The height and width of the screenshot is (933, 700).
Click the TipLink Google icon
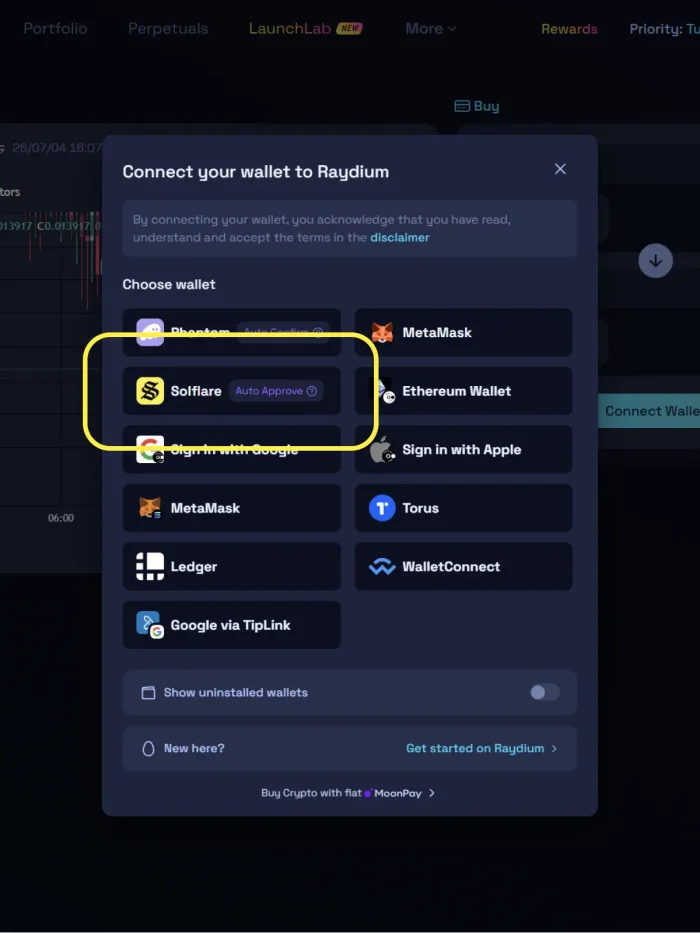click(x=150, y=625)
